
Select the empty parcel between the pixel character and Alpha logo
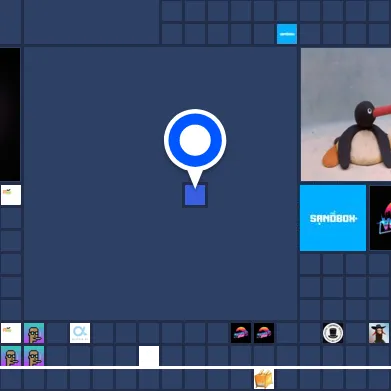57,333
